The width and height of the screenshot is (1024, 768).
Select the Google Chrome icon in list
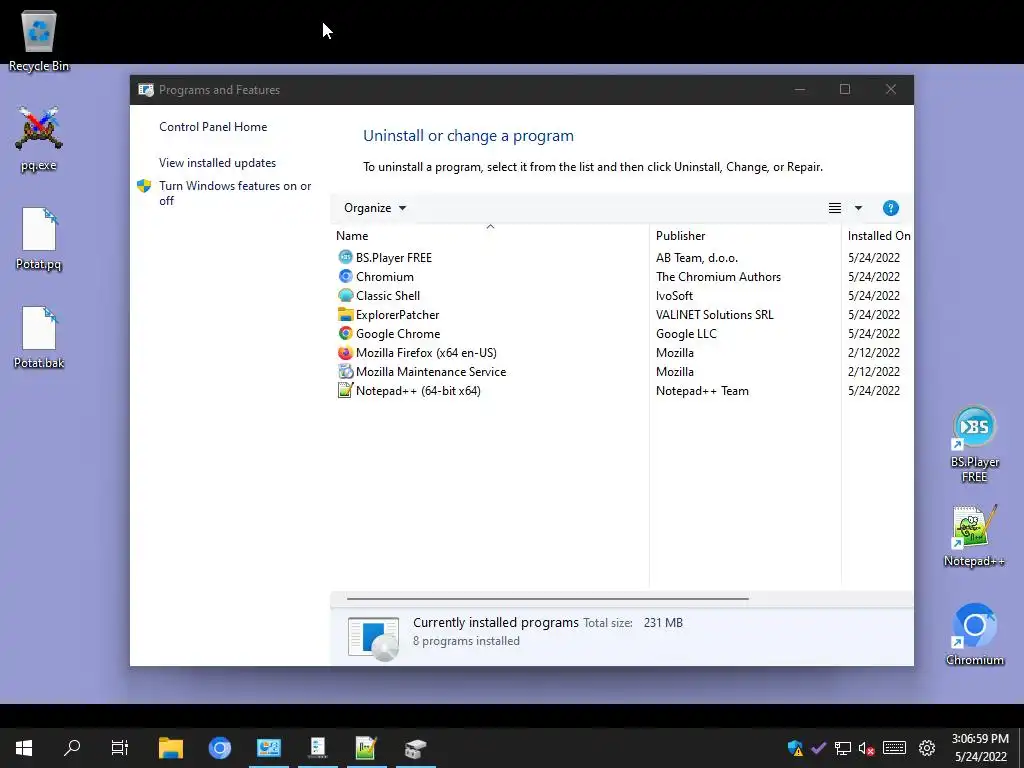(345, 333)
